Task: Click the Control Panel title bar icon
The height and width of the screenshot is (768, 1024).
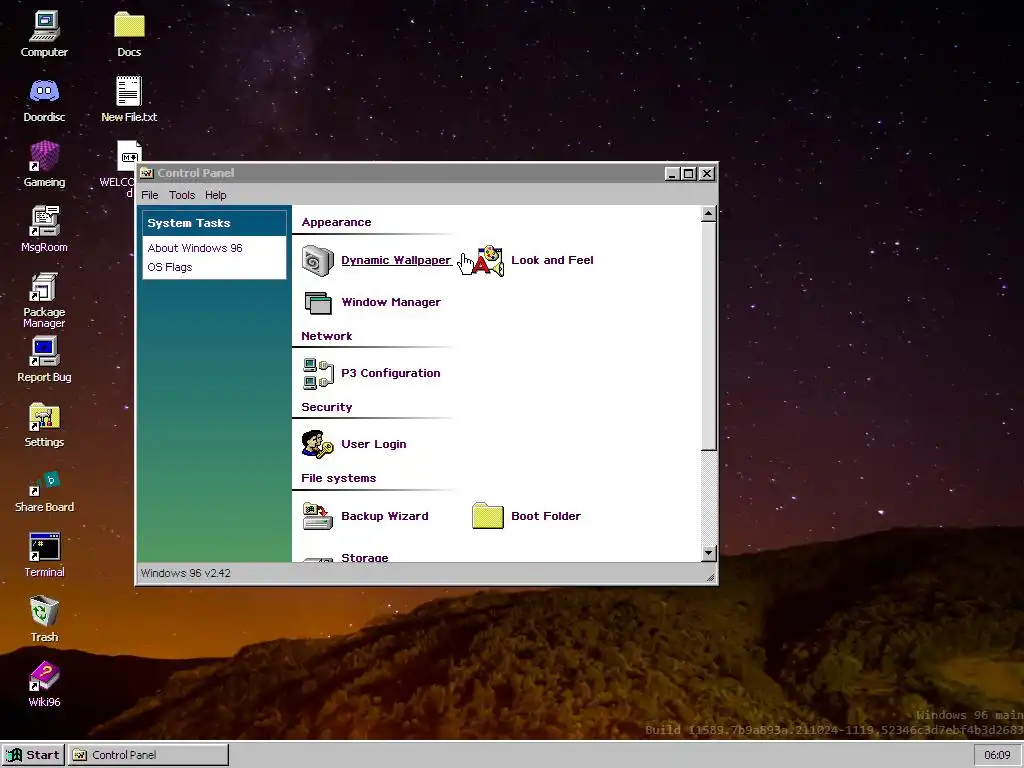Action: coord(147,174)
